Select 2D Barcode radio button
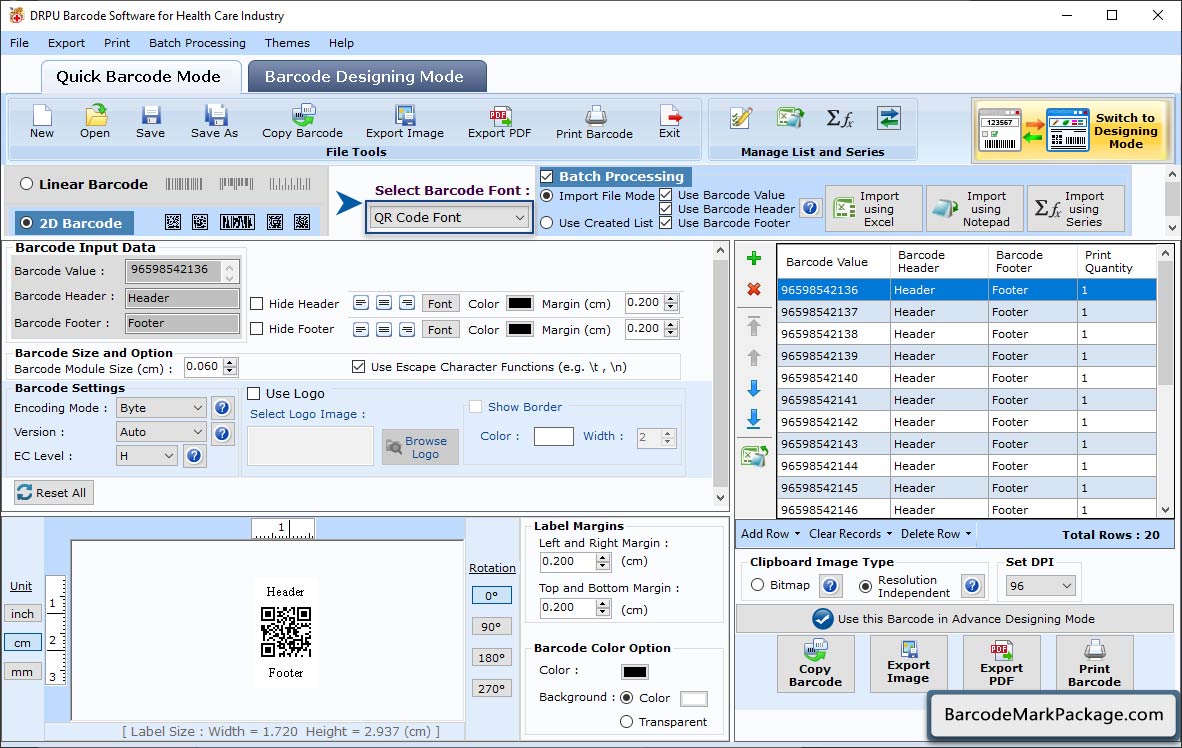1182x748 pixels. 26,223
